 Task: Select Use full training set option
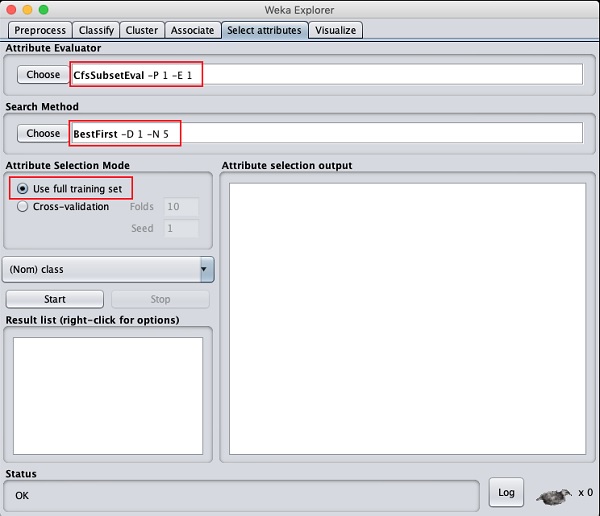coord(70,189)
